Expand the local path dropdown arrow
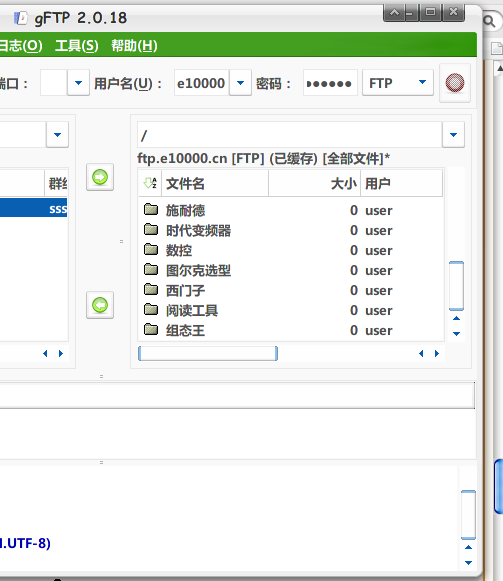The image size is (503, 581). pos(57,135)
